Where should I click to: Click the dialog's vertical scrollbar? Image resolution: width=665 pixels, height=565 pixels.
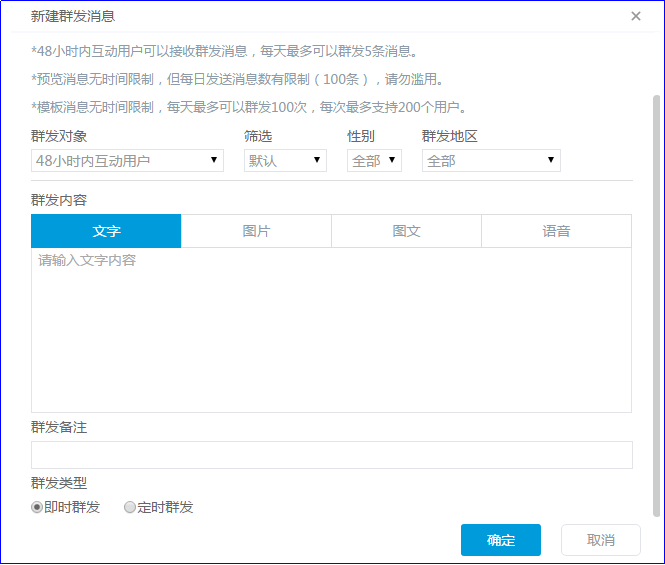(657, 300)
